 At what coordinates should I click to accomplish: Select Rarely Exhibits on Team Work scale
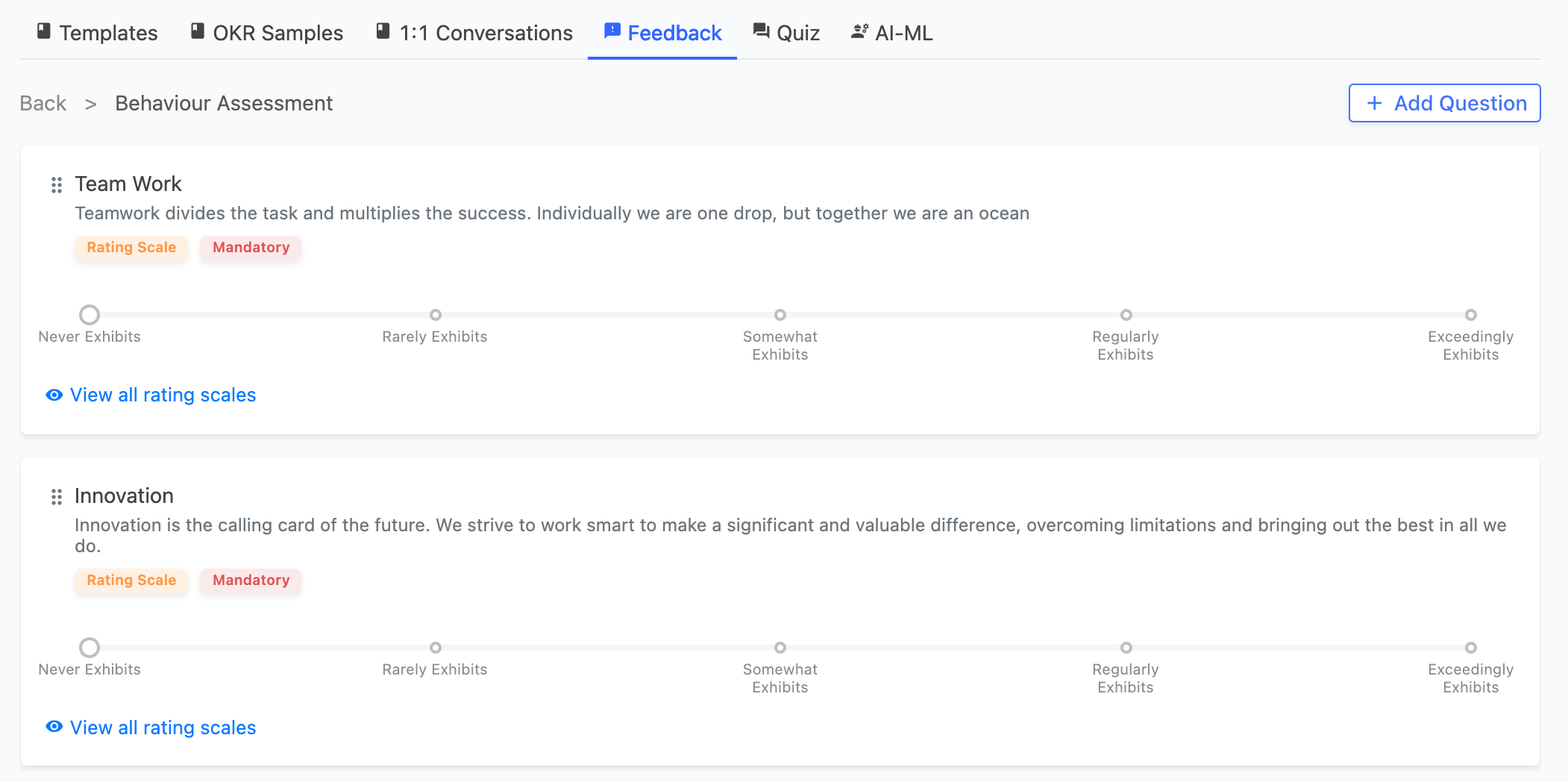[x=436, y=315]
